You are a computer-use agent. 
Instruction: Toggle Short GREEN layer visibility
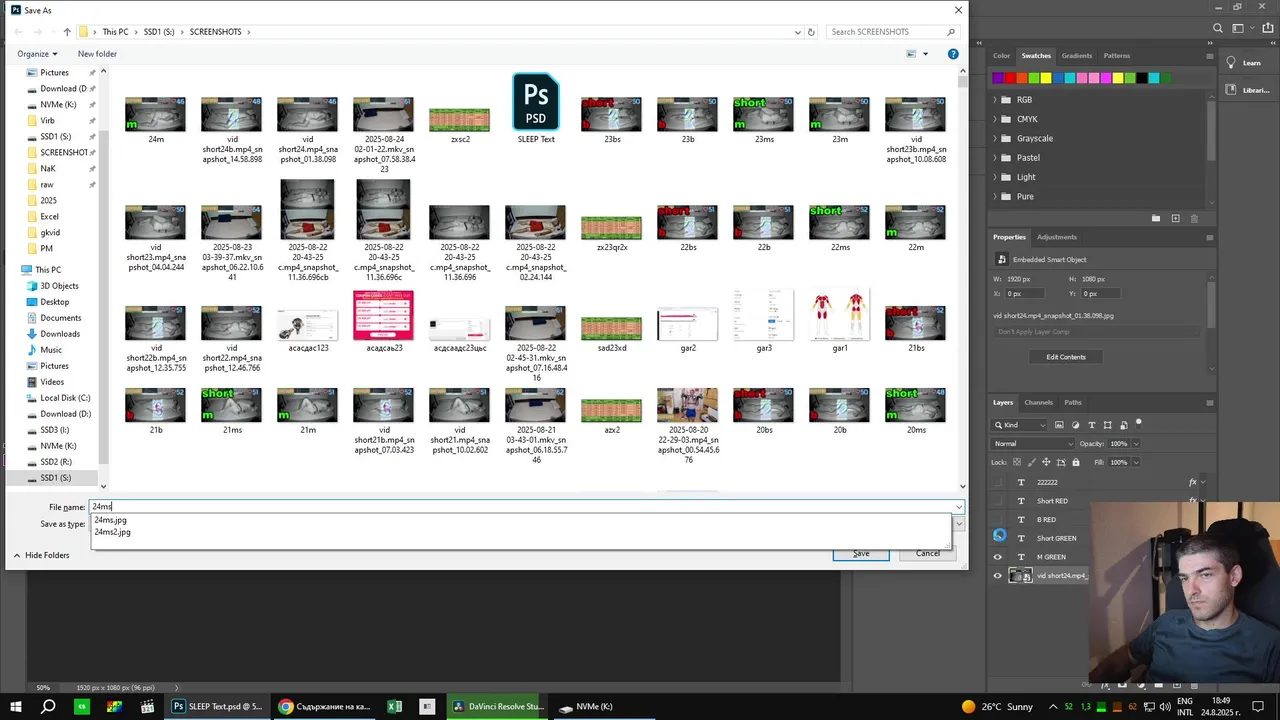tap(998, 538)
